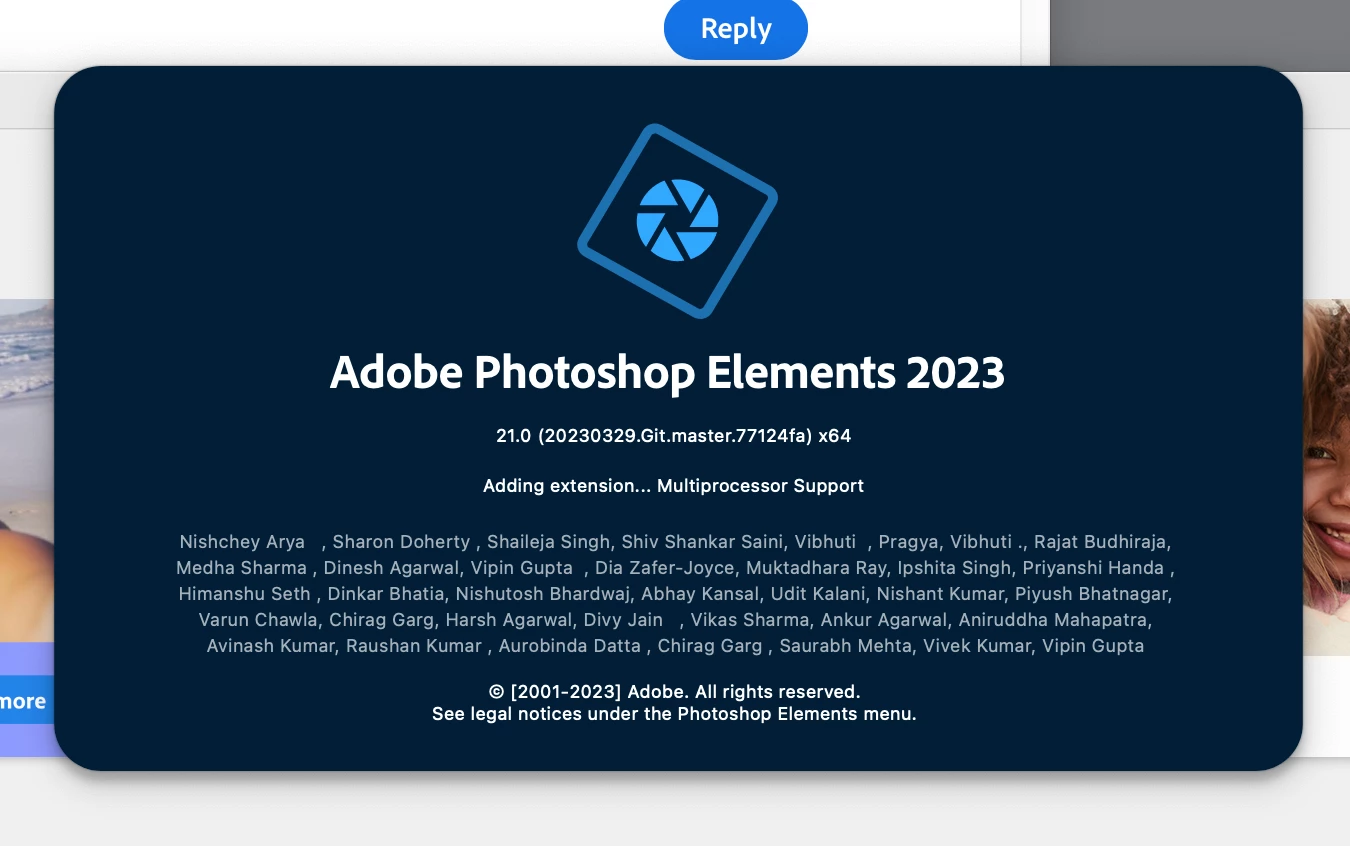1350x846 pixels.
Task: Click the name "Muktadhara Ray" in credits
Action: point(817,568)
